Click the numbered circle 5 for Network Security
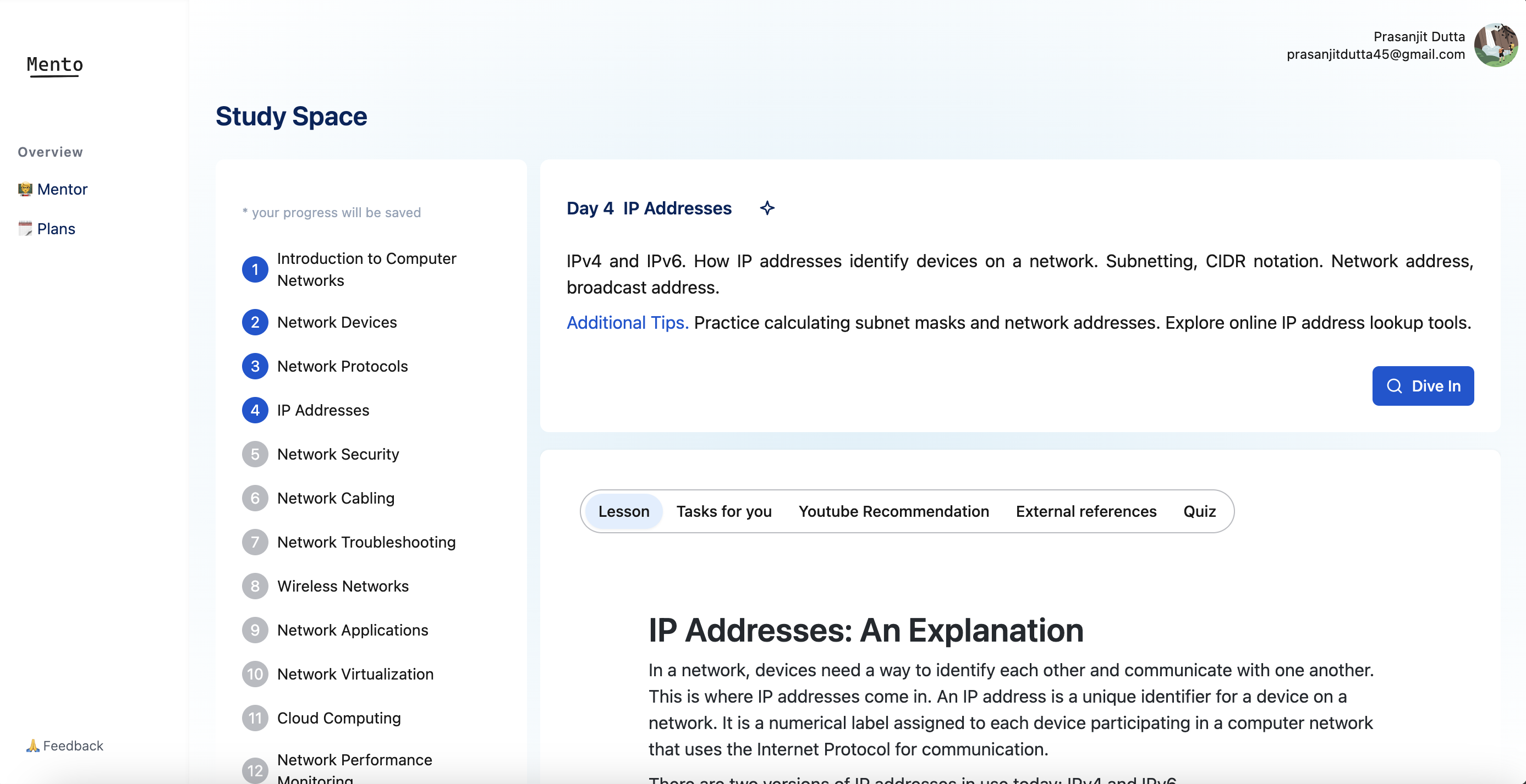The image size is (1526, 784). pyautogui.click(x=255, y=454)
